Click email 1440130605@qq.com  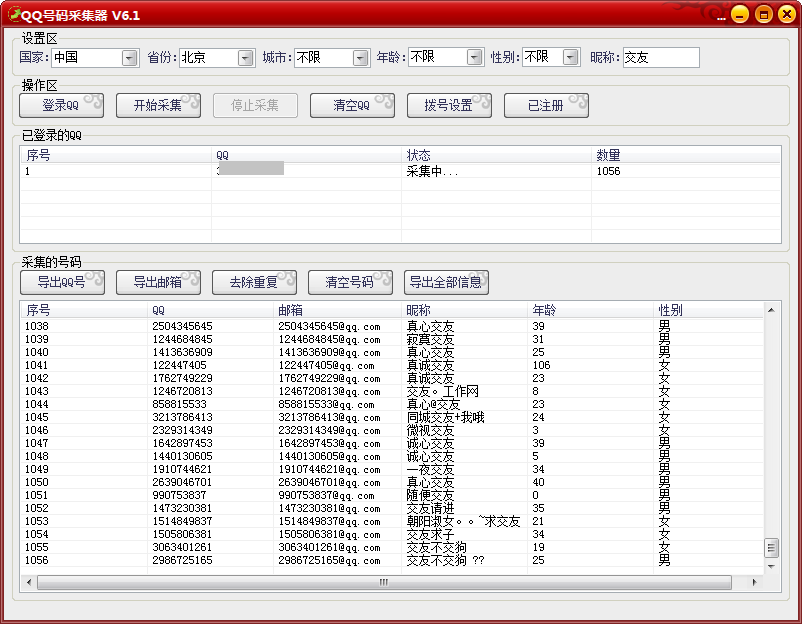coord(329,456)
